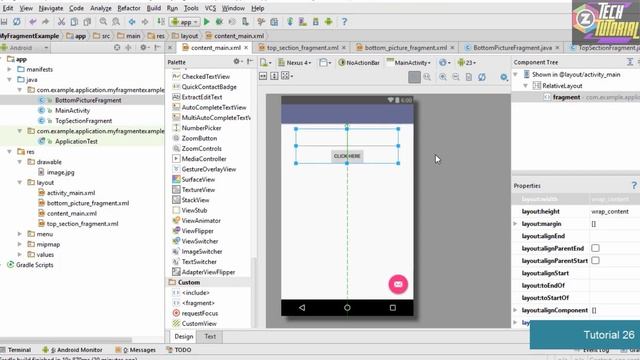Screen dimensions: 640x360
Task: Click the Help question mark toolbar icon
Action: point(344,22)
